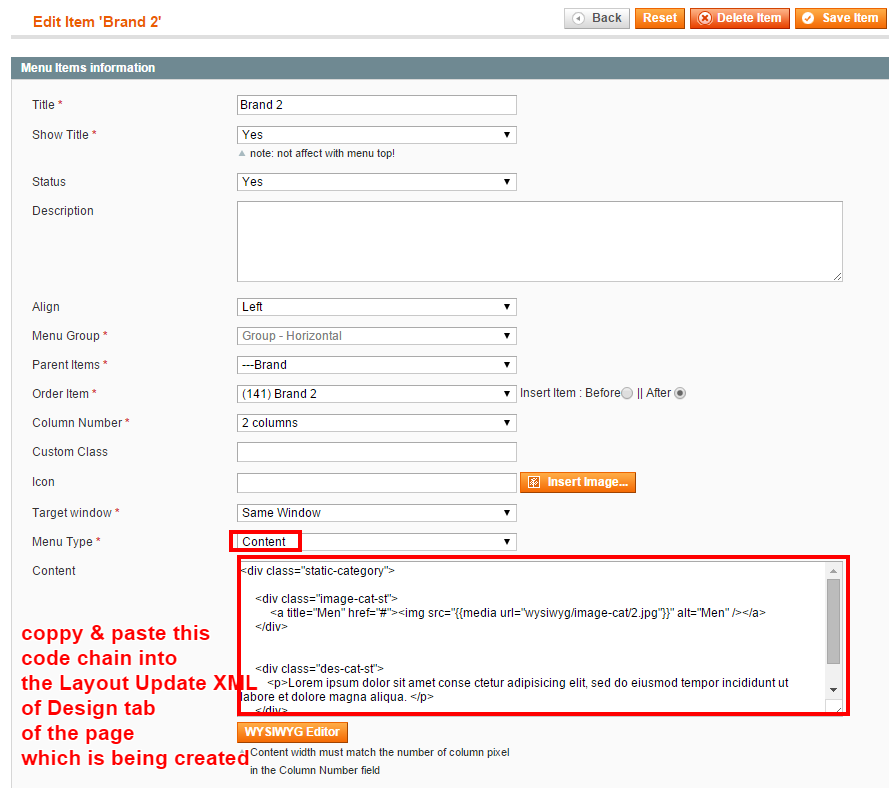This screenshot has width=889, height=788.
Task: Open the Order Item dropdown
Action: coord(376,394)
